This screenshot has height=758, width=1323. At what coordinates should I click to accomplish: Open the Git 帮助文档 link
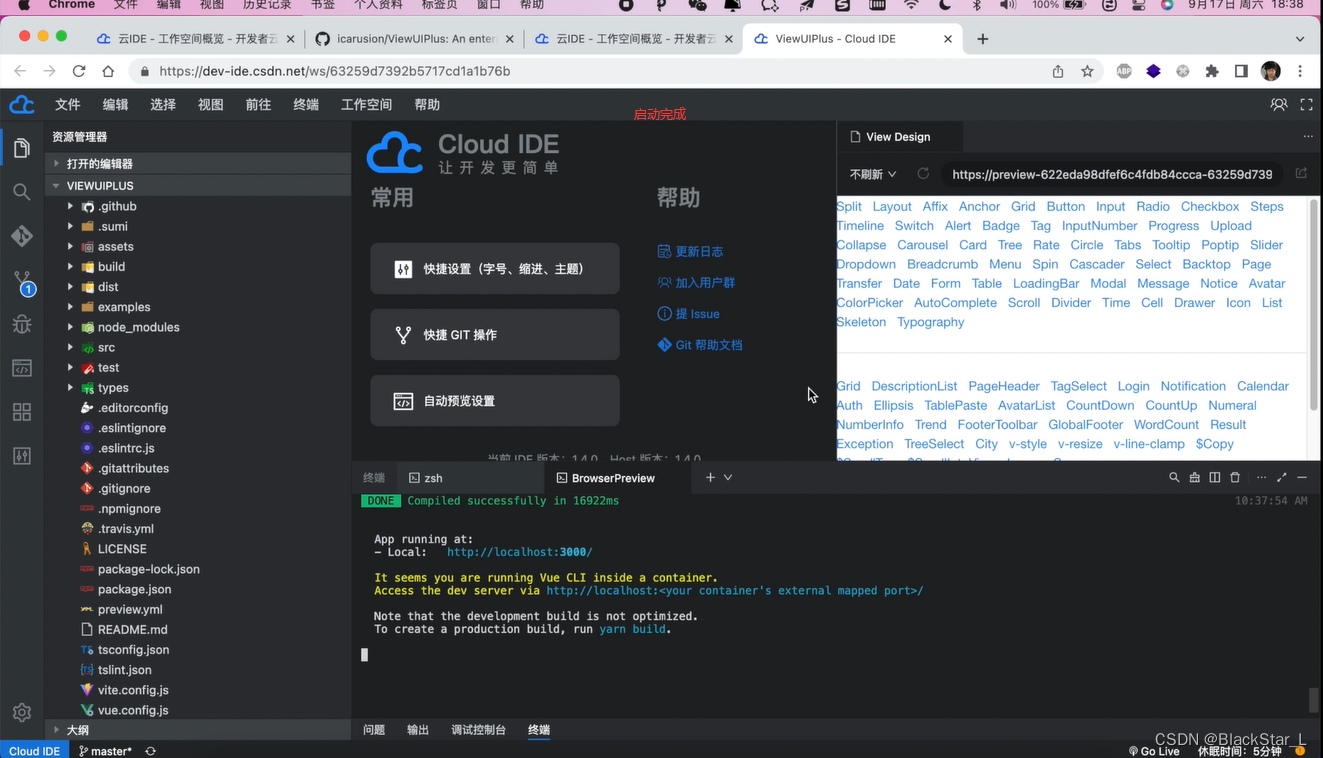pos(700,345)
